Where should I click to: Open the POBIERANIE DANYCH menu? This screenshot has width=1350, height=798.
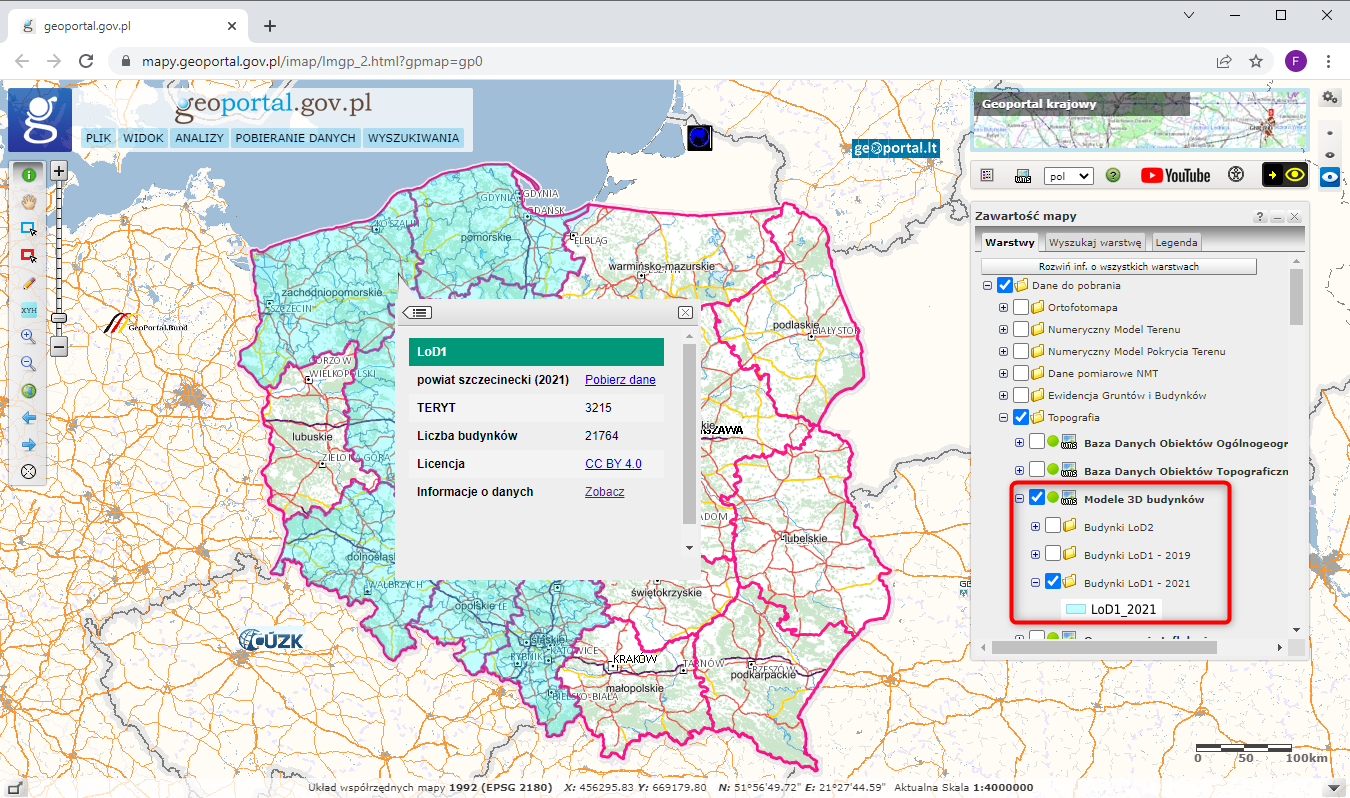[295, 138]
